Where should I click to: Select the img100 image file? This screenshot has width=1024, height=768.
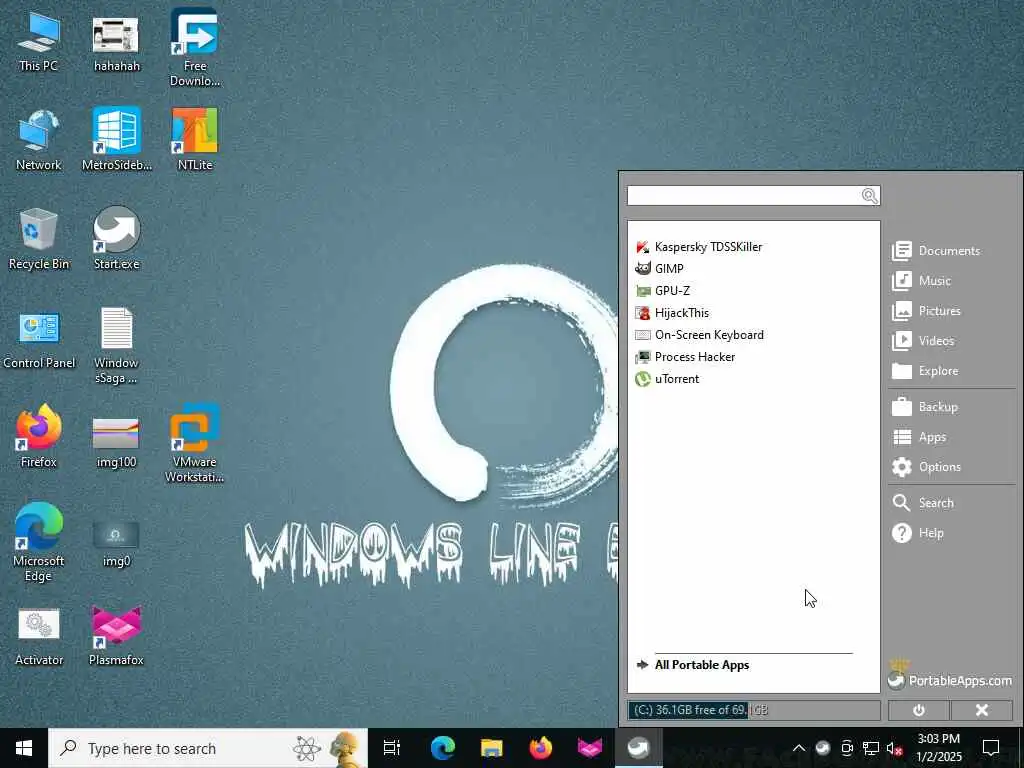point(116,444)
